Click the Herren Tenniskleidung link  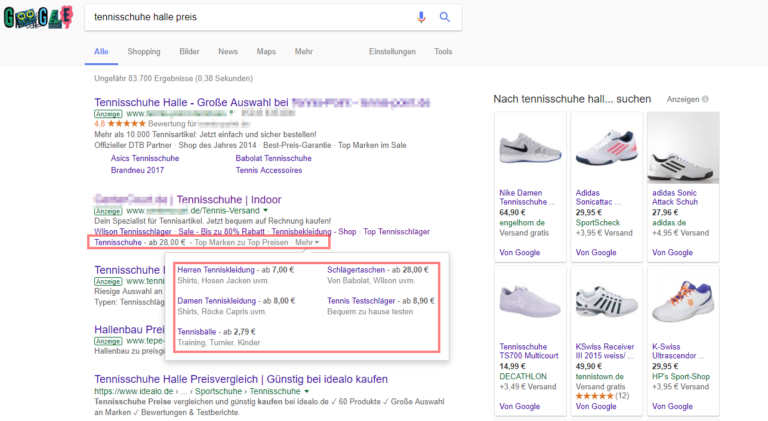[212, 270]
